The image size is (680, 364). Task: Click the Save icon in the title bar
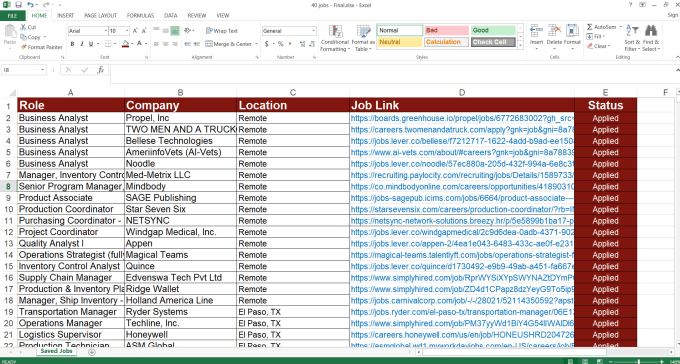pos(18,5)
